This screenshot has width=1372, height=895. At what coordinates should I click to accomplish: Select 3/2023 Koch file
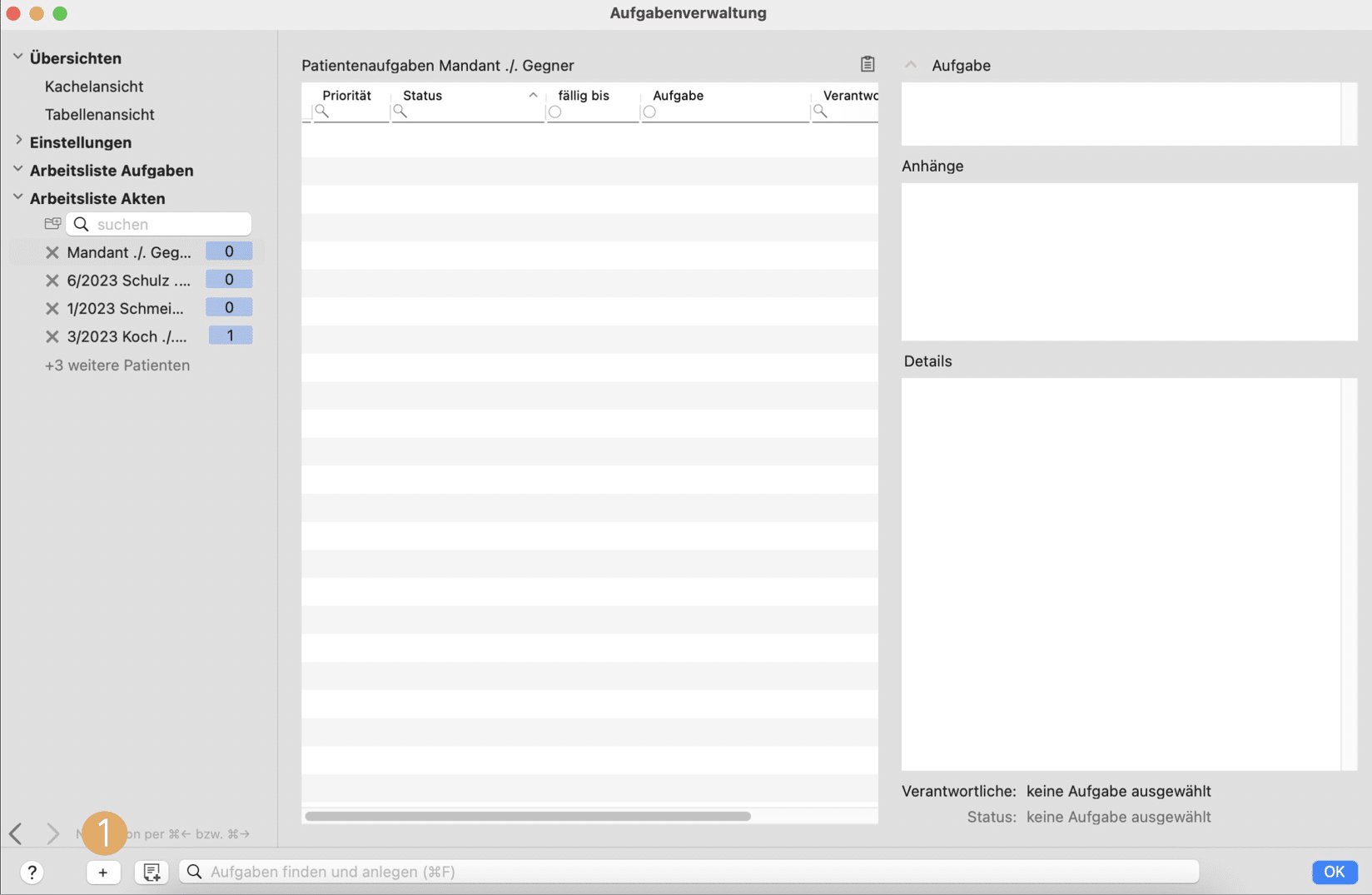click(x=127, y=337)
